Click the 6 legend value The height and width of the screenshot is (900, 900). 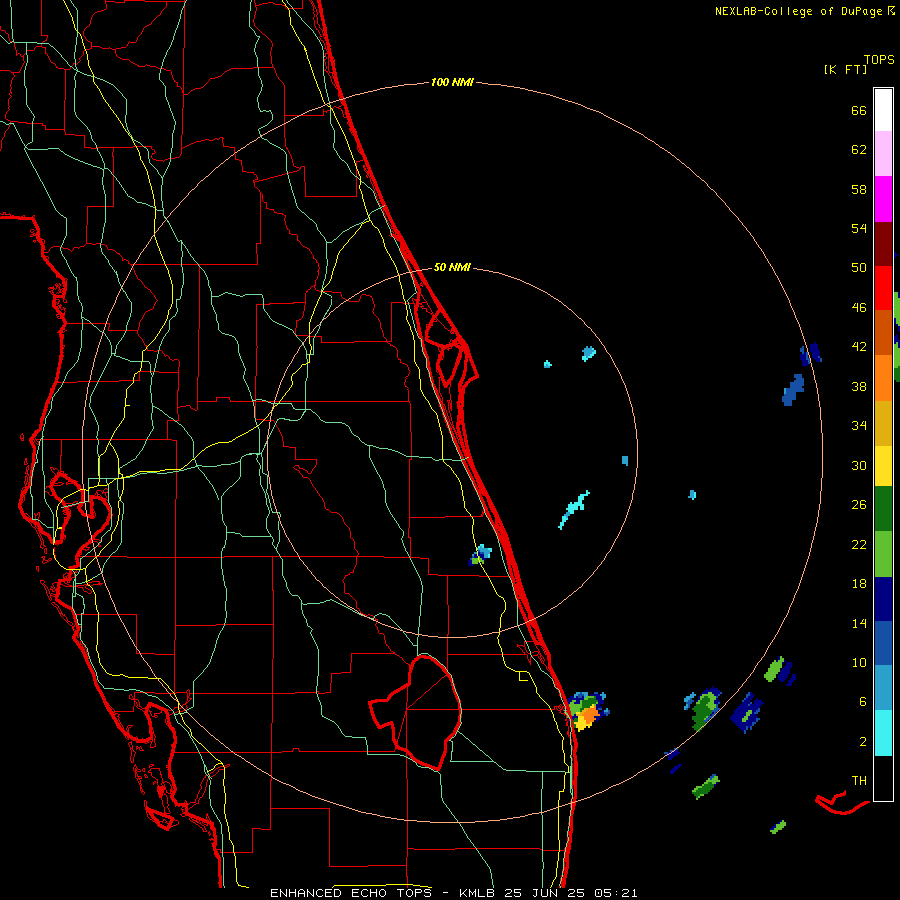863,702
